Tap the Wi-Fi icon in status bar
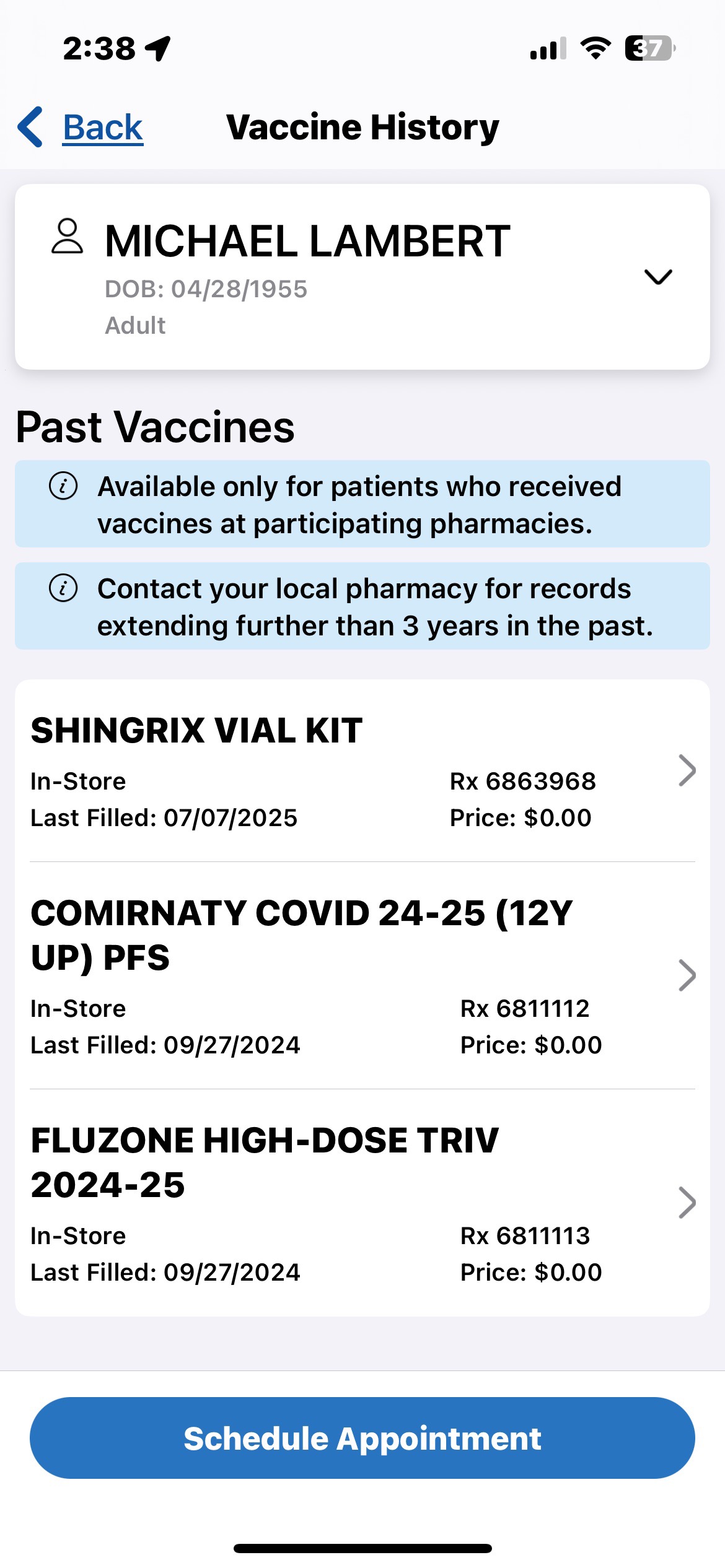Image resolution: width=725 pixels, height=1568 pixels. pyautogui.click(x=595, y=48)
